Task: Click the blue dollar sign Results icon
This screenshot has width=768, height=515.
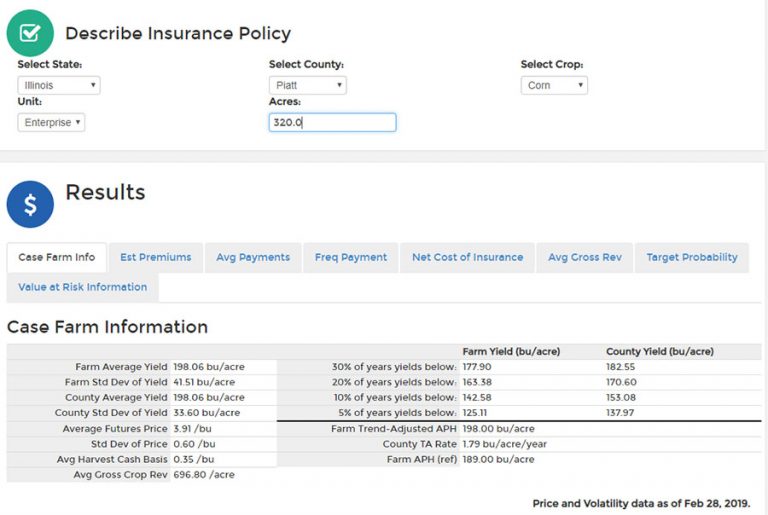Action: pyautogui.click(x=30, y=204)
